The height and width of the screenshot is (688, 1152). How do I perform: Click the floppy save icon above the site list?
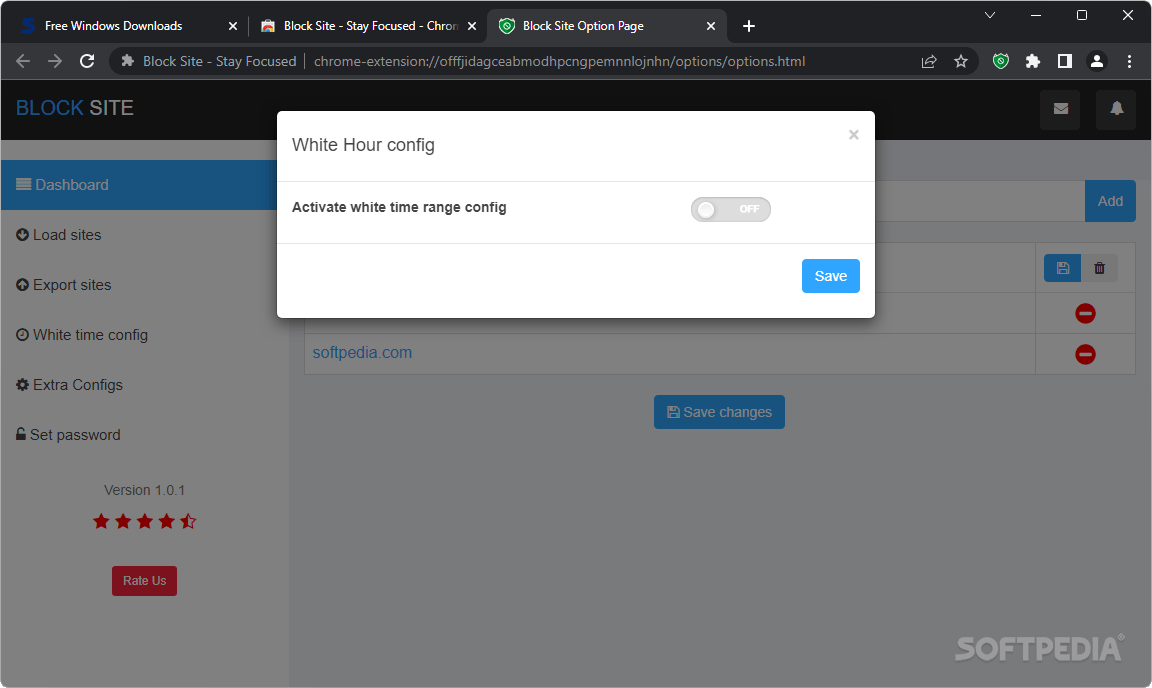point(1062,268)
